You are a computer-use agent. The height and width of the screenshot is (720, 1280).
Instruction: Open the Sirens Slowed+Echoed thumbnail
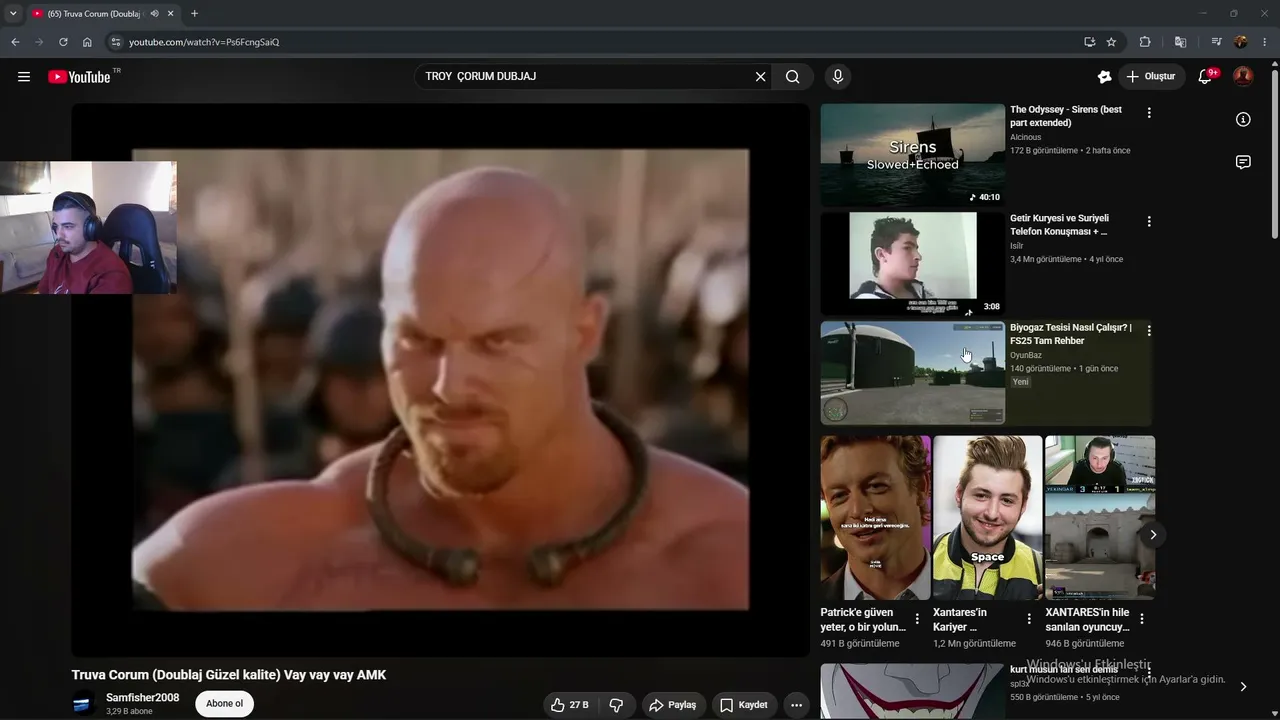913,155
